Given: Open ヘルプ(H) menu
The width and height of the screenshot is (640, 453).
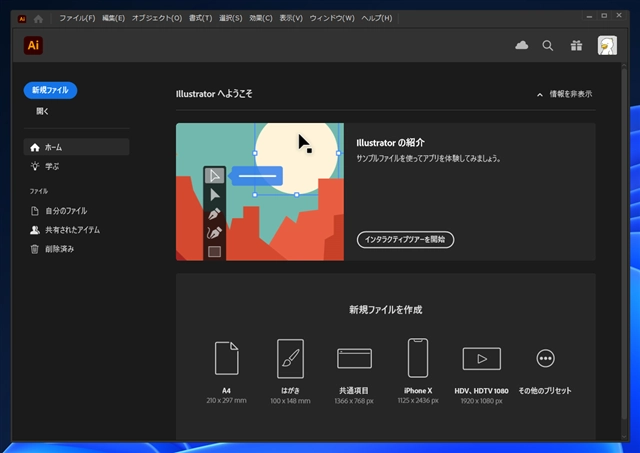Looking at the screenshot, I should (x=377, y=18).
